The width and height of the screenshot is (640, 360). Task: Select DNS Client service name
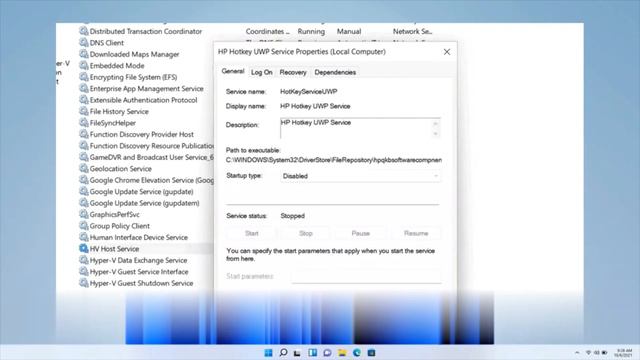107,42
